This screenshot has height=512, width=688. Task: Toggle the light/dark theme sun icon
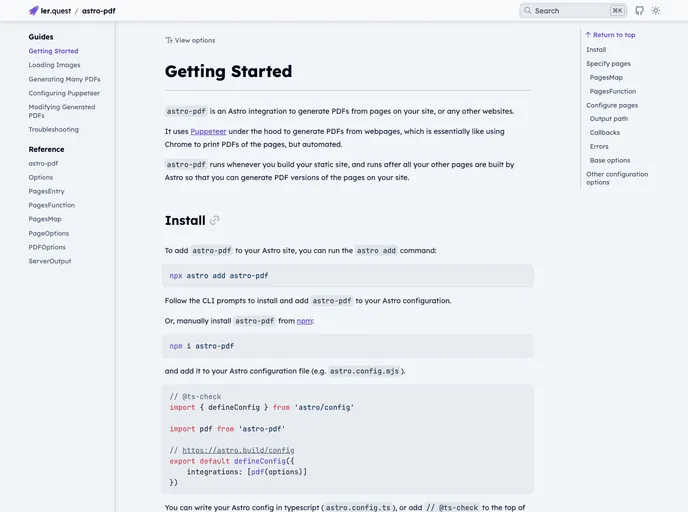click(x=656, y=11)
